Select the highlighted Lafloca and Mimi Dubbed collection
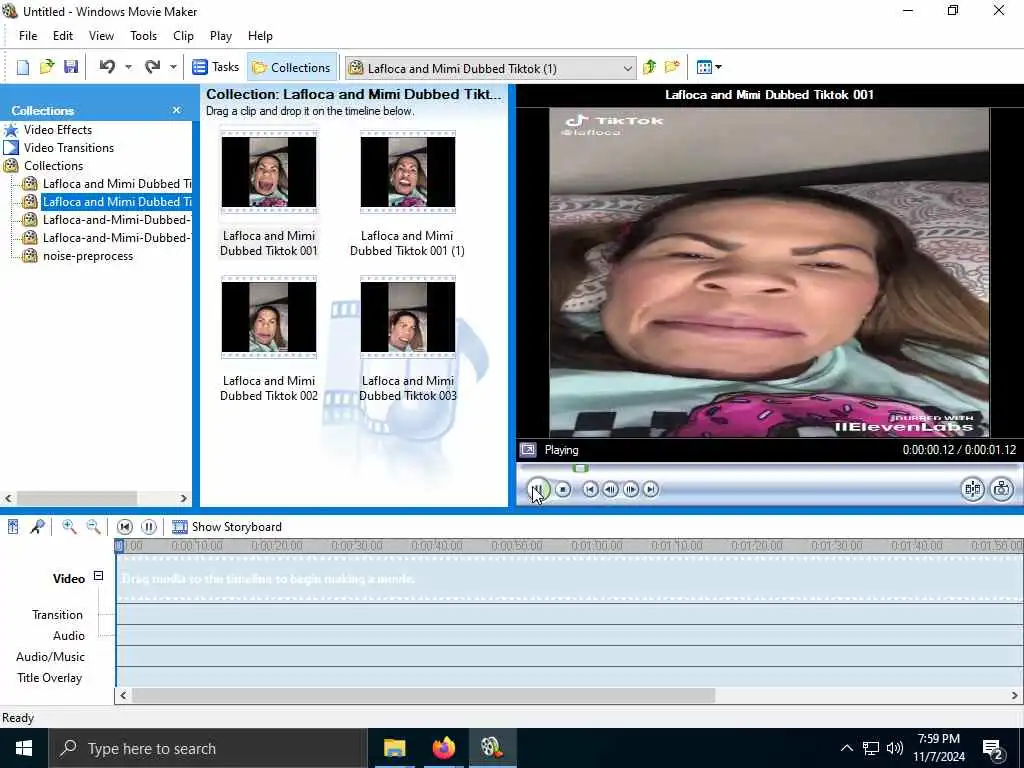 click(x=116, y=202)
